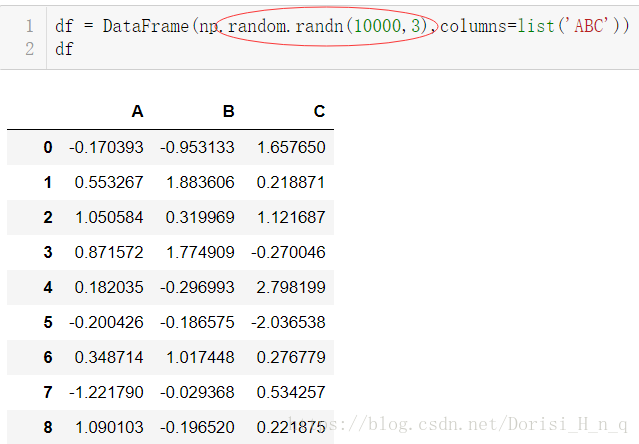Image resolution: width=639 pixels, height=444 pixels.
Task: Select cell value 1.883606
Action: pos(200,182)
